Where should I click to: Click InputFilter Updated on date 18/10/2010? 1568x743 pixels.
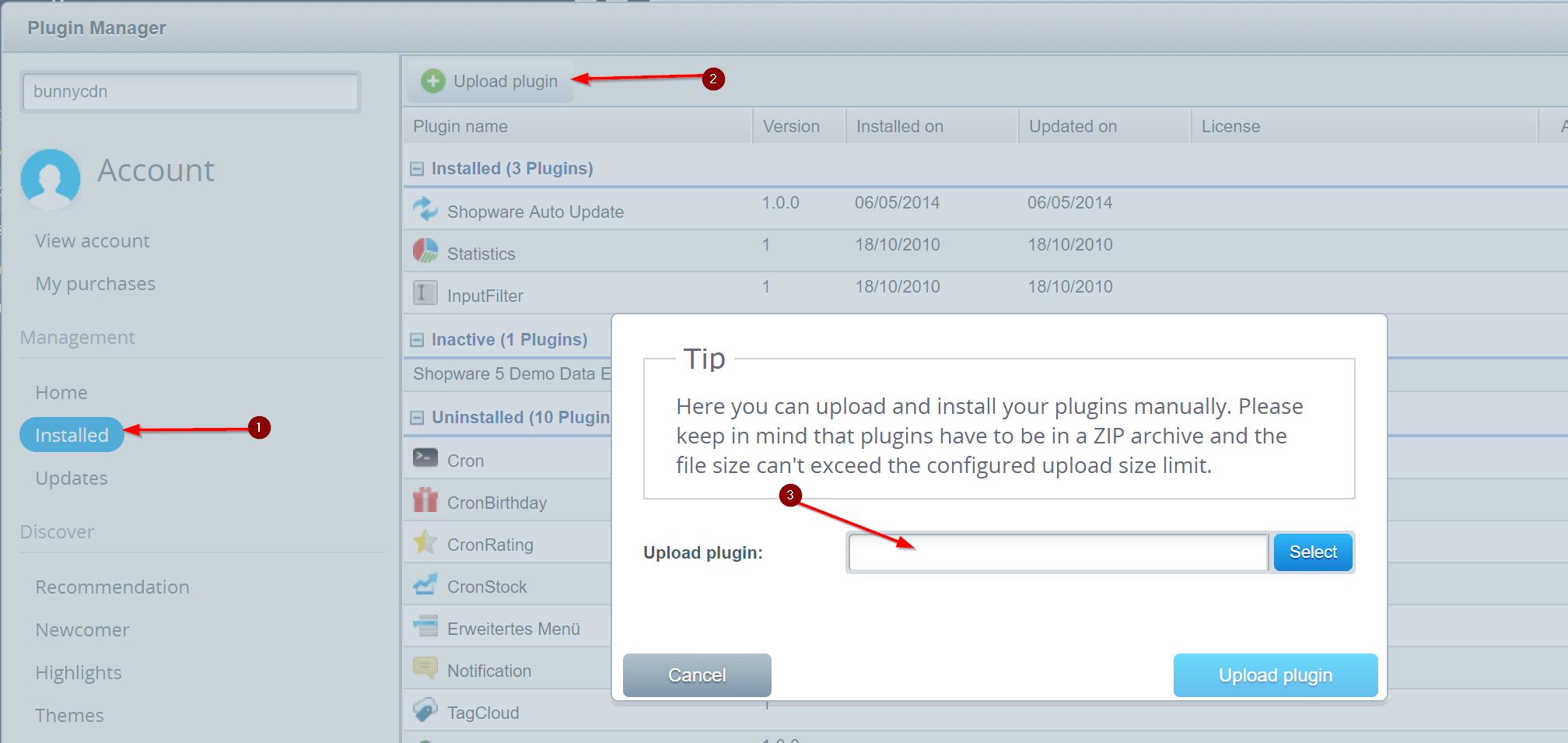1070,286
